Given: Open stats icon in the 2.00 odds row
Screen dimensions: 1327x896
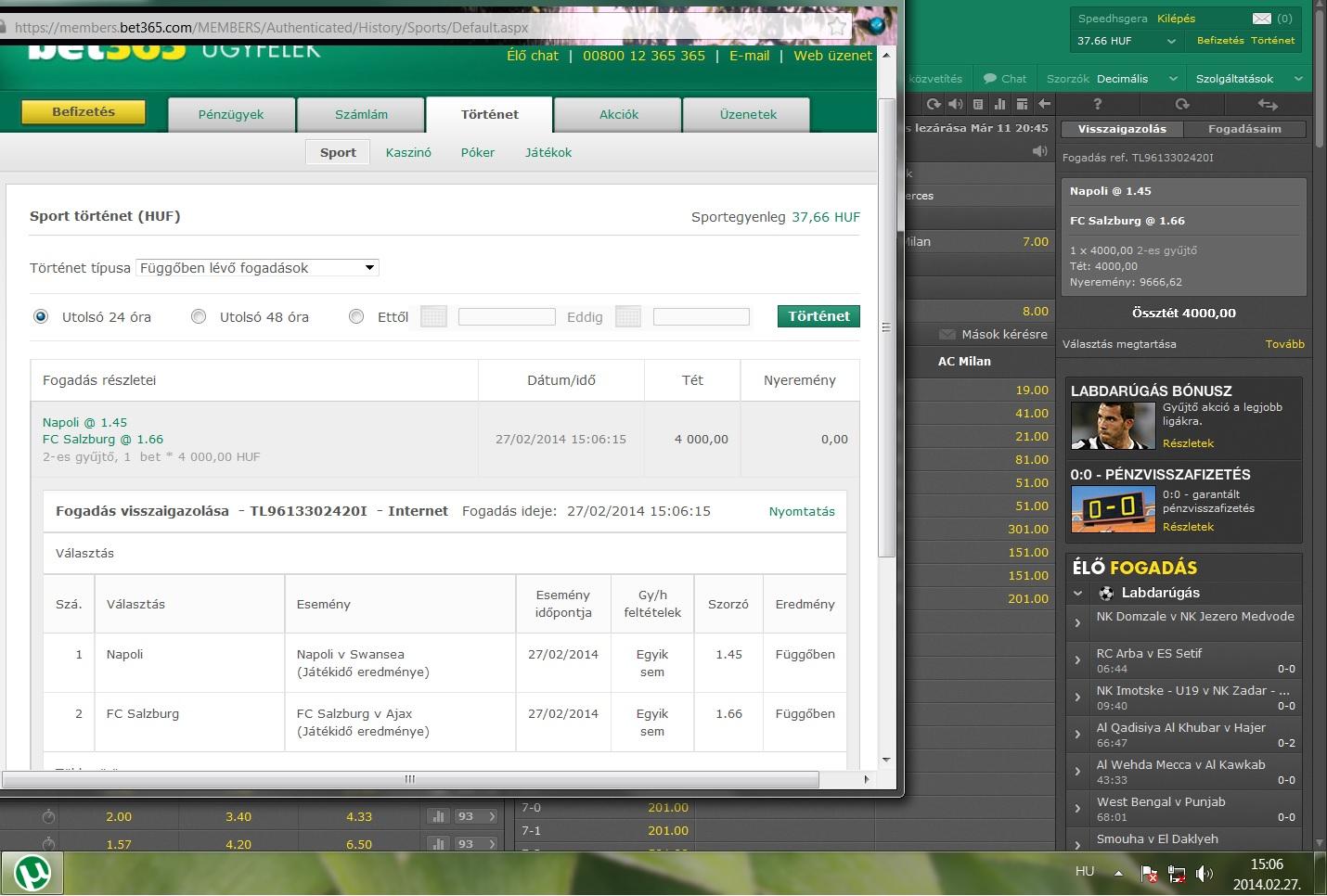Looking at the screenshot, I should (x=438, y=816).
